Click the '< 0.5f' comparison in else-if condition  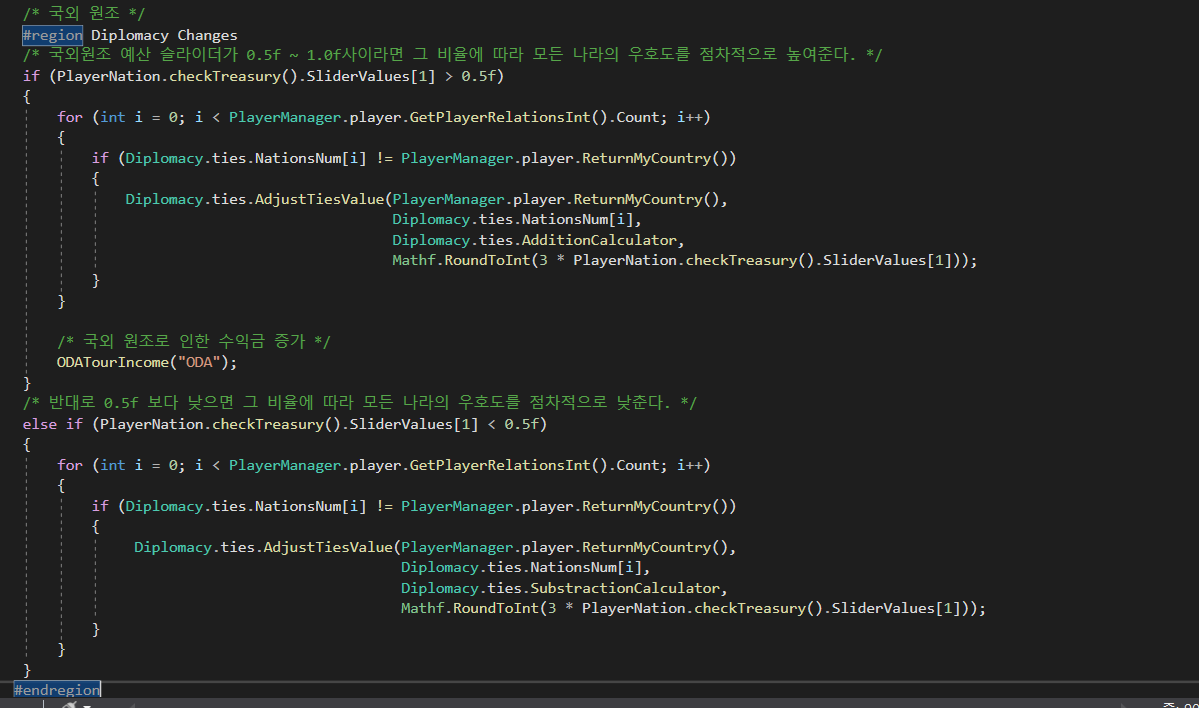pos(513,424)
